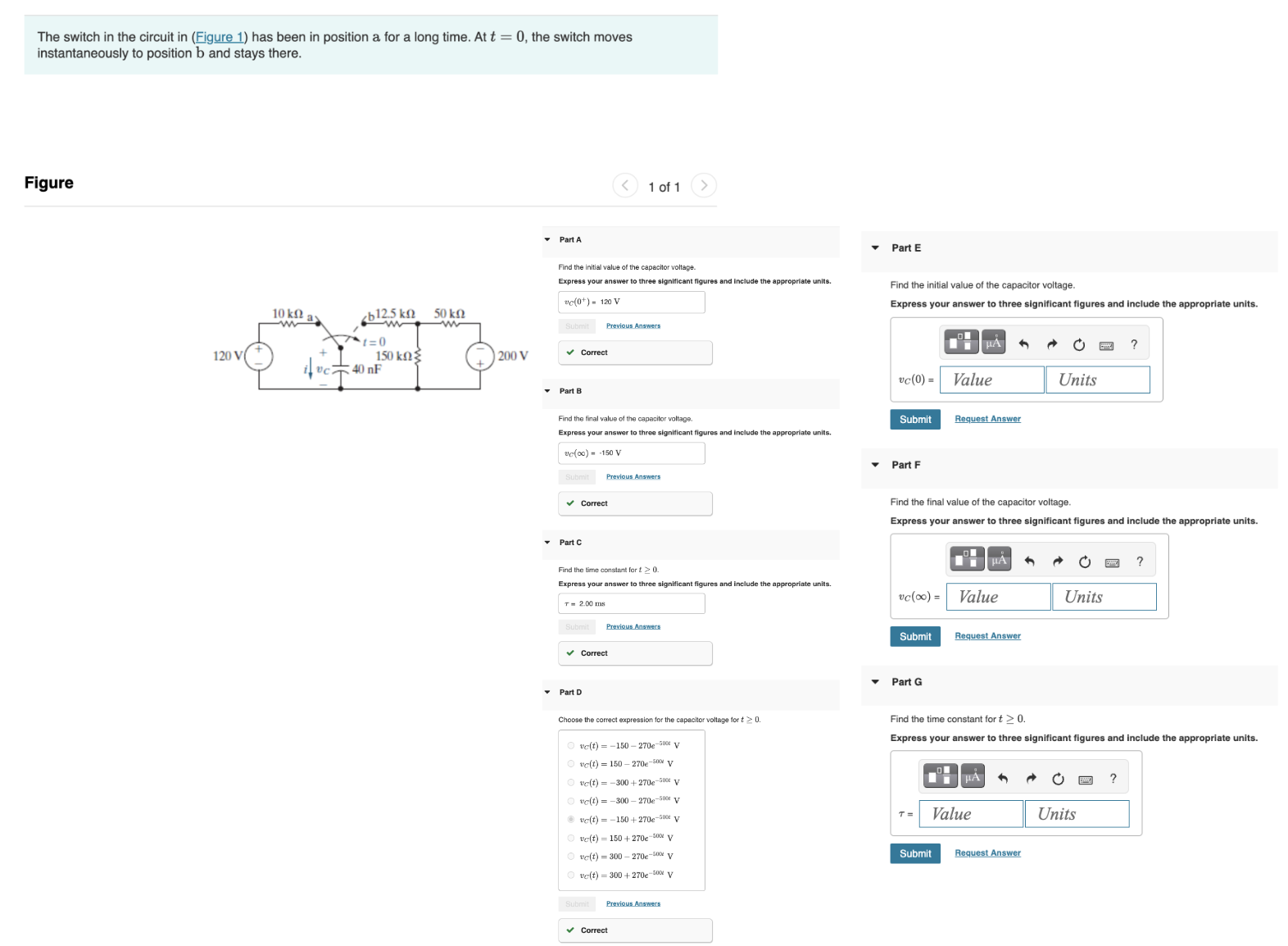Open the Figure 1 link in problem statement

[x=220, y=37]
